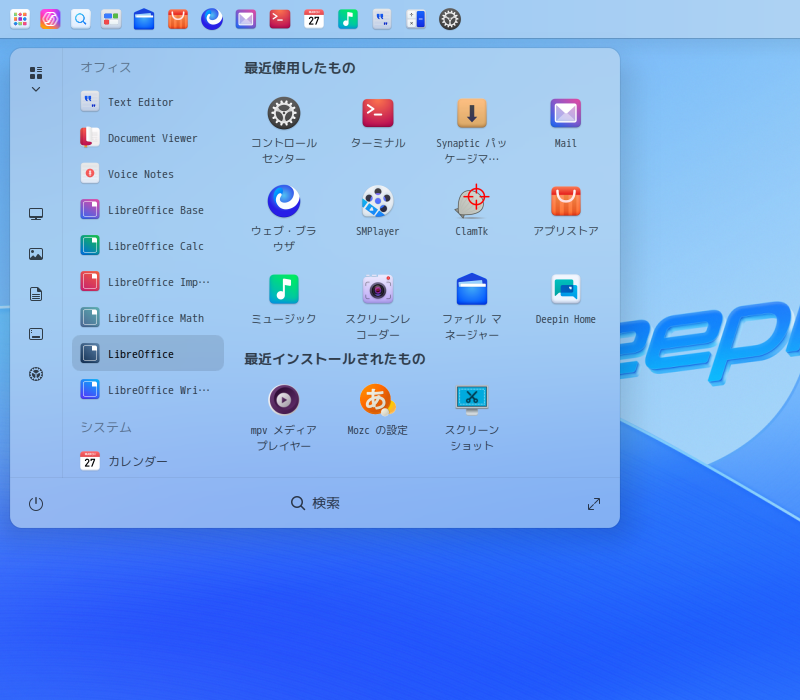The width and height of the screenshot is (800, 700).
Task: Open スクリーンレコーダー screen recorder
Action: (x=378, y=290)
